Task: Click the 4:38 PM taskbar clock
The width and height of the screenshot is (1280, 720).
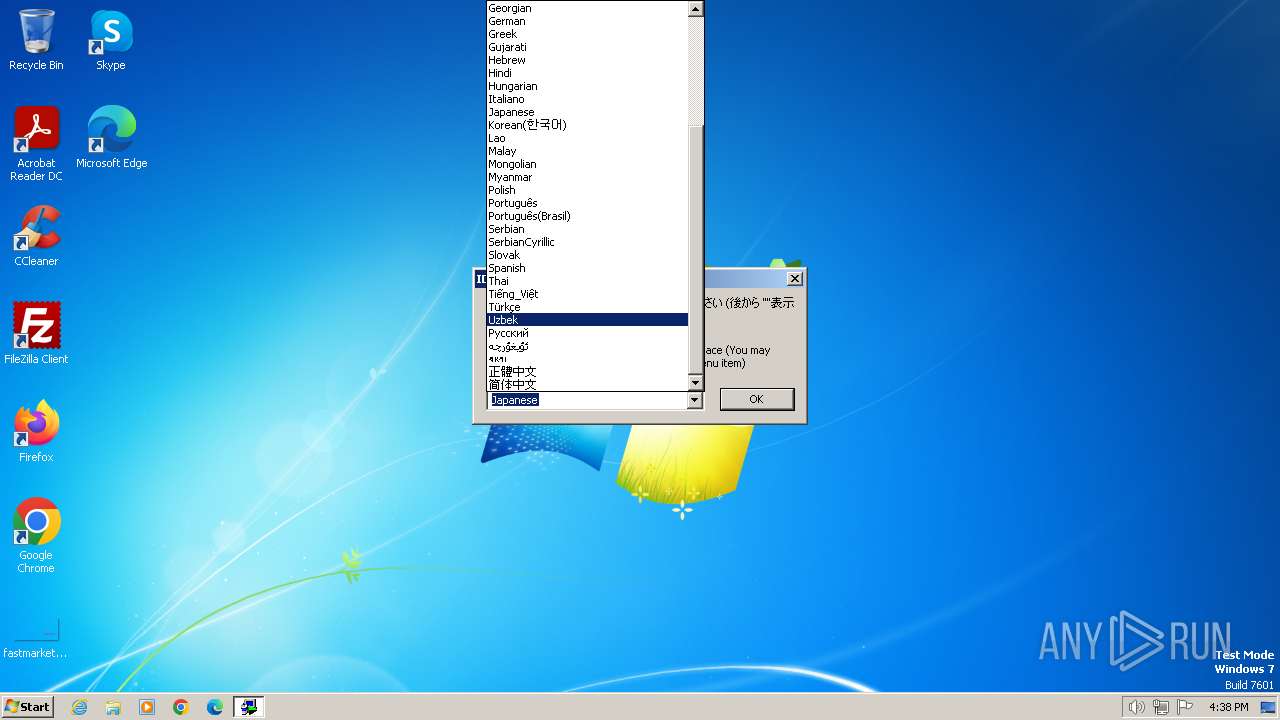Action: click(x=1228, y=707)
